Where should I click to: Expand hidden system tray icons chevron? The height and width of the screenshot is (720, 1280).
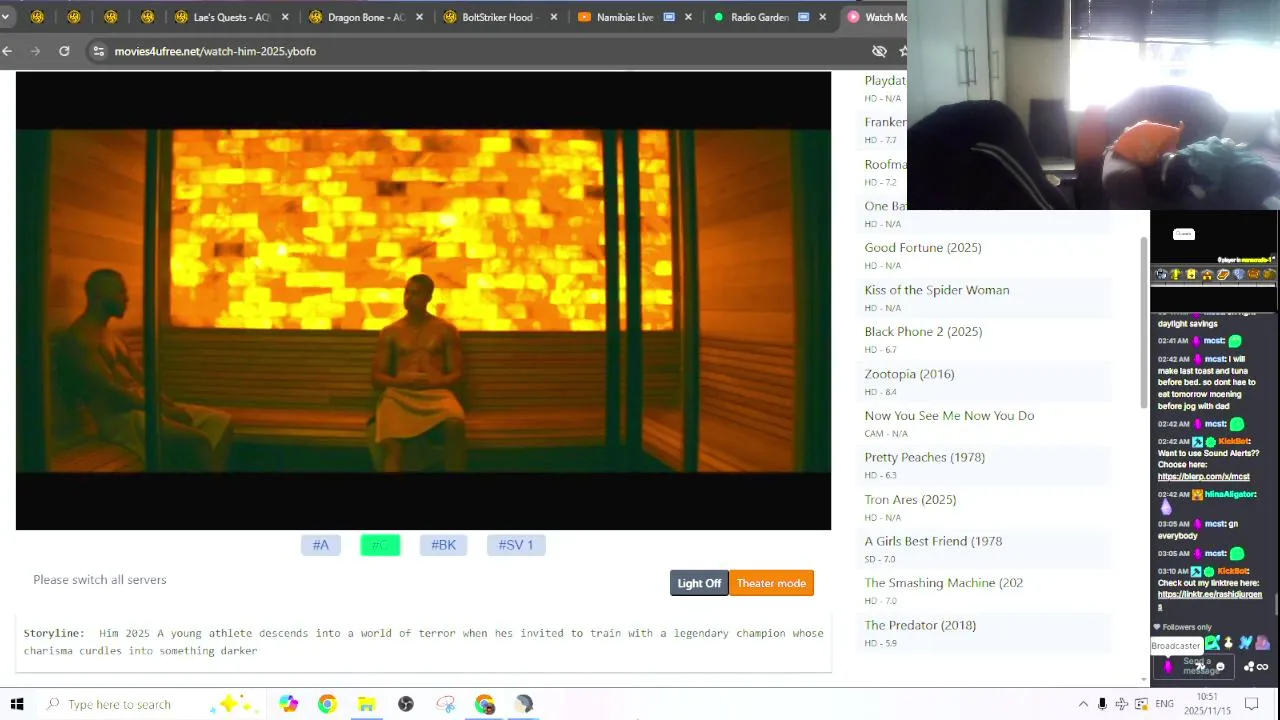[x=1083, y=704]
